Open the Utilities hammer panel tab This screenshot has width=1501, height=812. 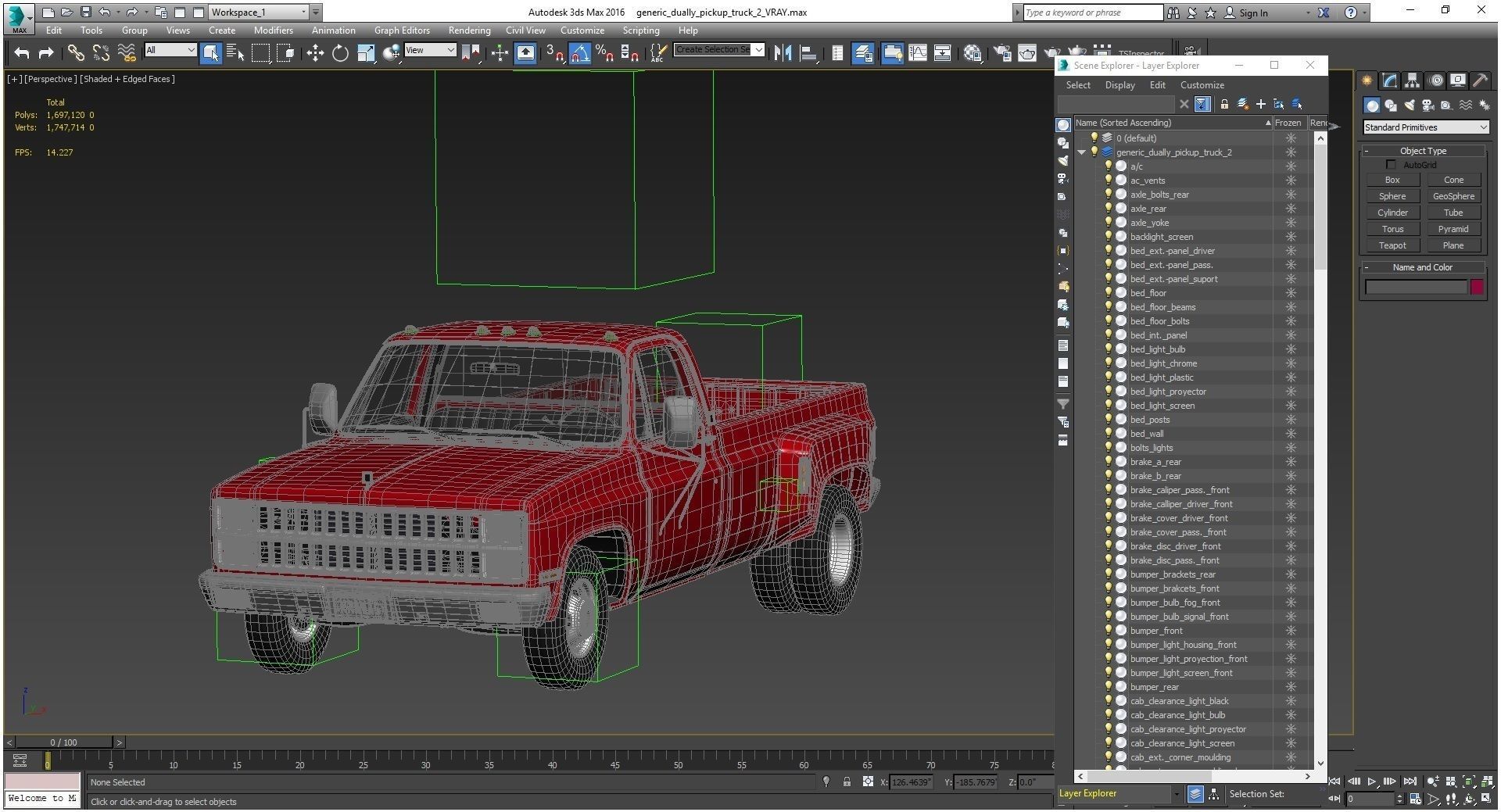[1480, 80]
